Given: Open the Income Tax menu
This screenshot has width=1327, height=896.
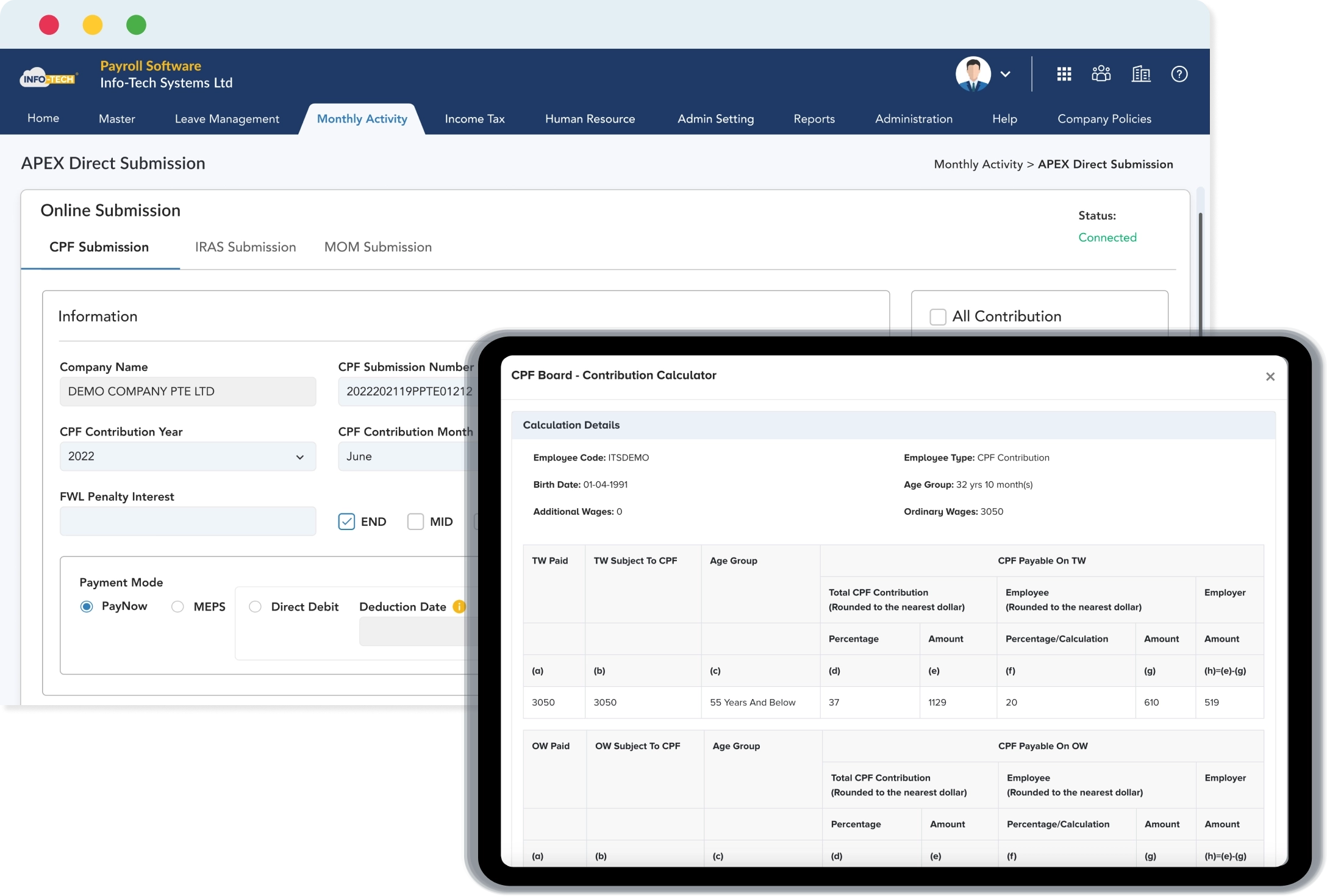Looking at the screenshot, I should 474,119.
